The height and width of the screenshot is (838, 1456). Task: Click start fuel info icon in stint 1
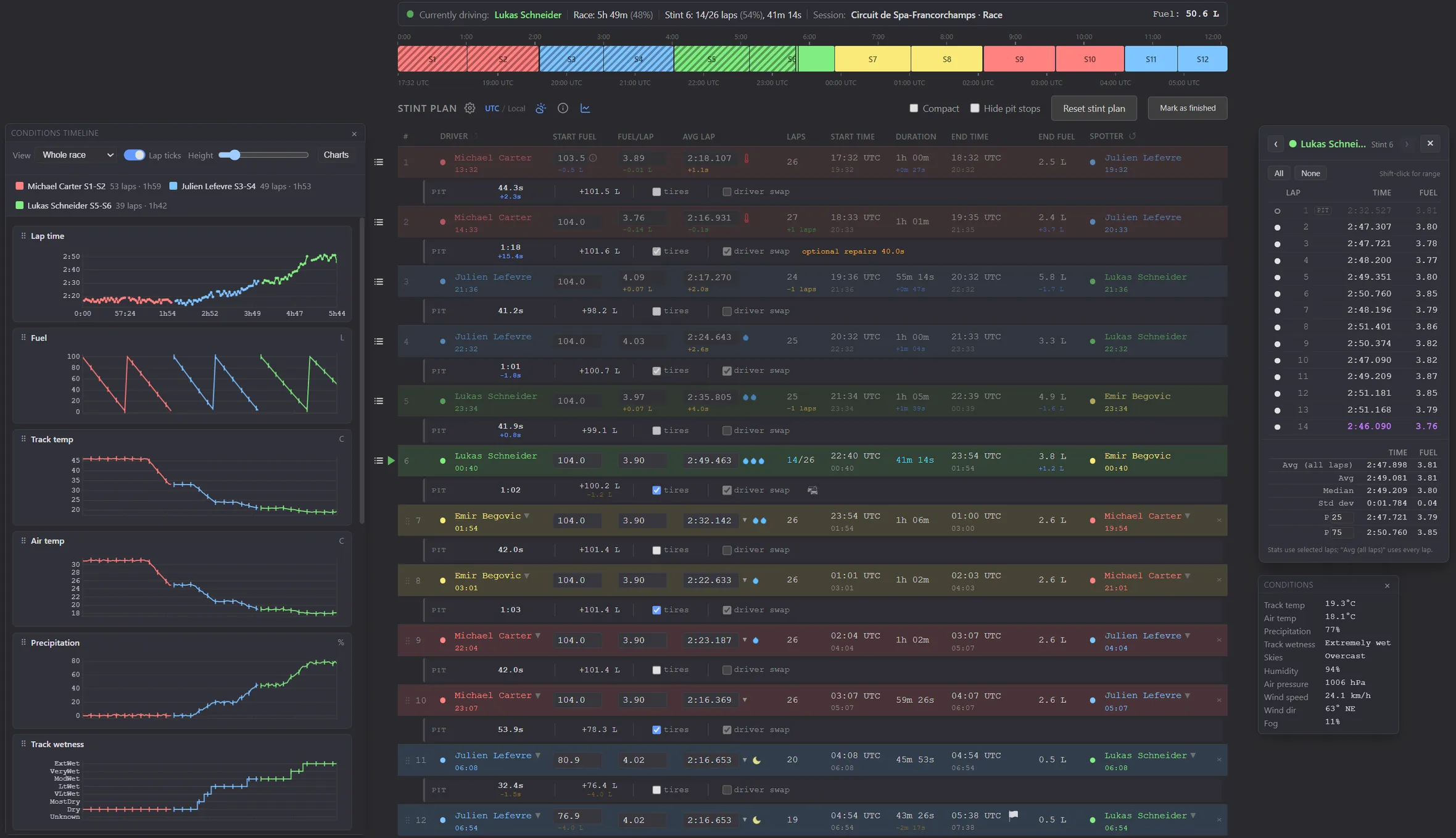[593, 158]
